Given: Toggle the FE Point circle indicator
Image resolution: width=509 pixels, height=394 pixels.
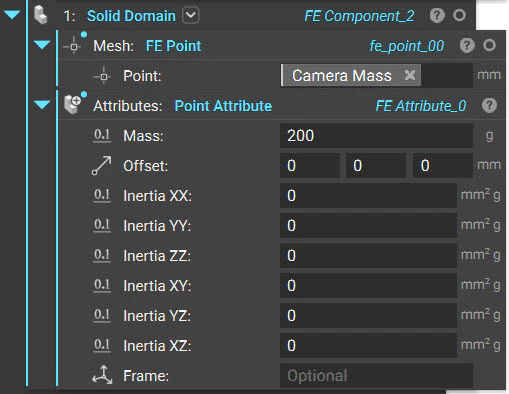Looking at the screenshot, I should point(489,45).
